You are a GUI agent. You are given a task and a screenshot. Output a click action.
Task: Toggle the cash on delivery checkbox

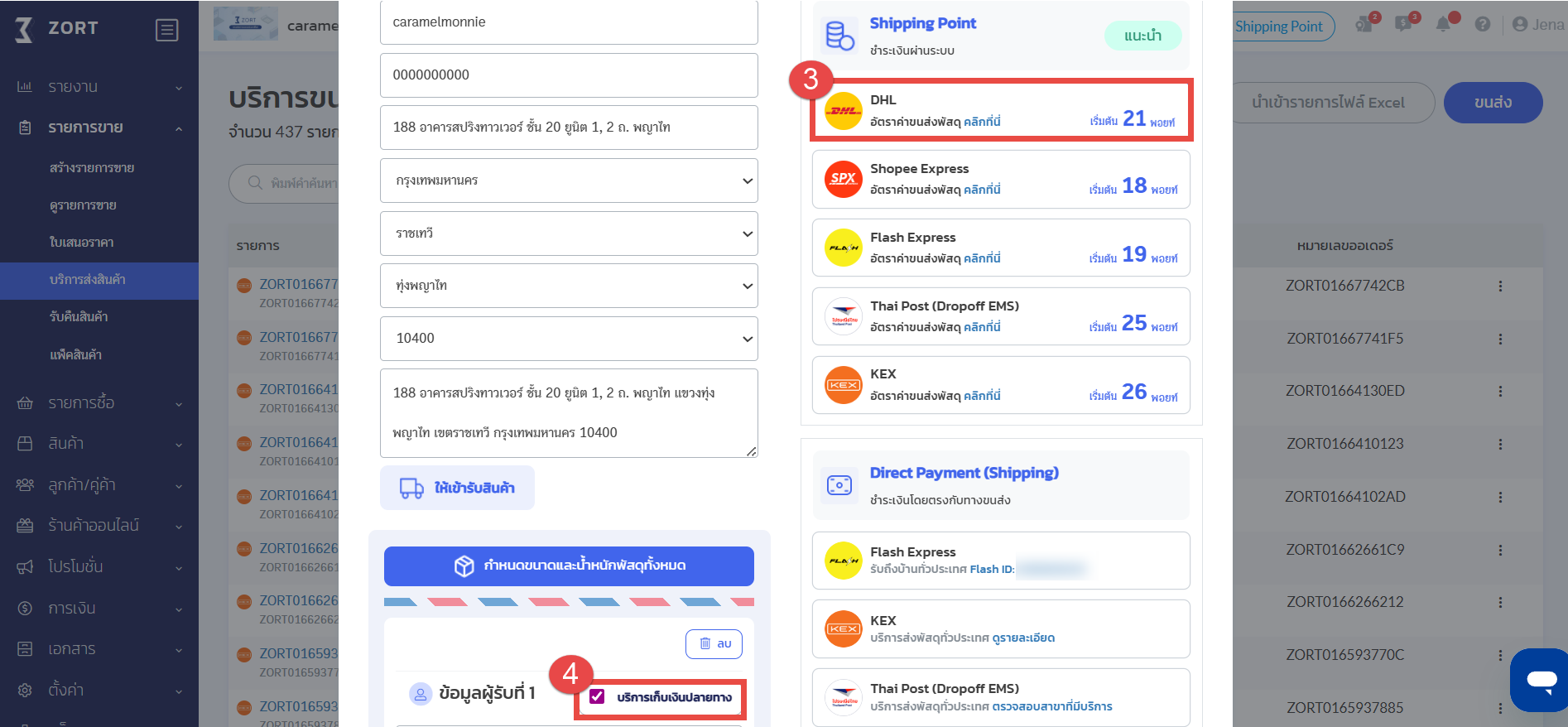597,696
